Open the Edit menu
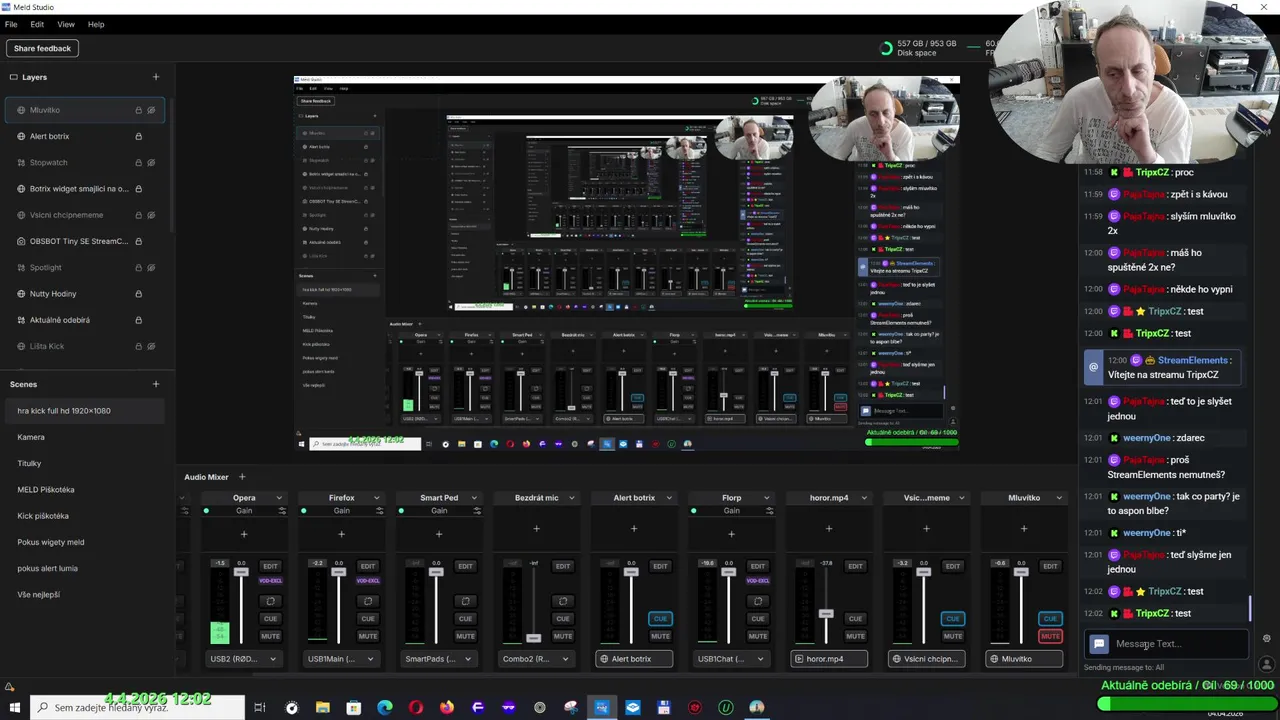This screenshot has height=720, width=1280. click(37, 24)
